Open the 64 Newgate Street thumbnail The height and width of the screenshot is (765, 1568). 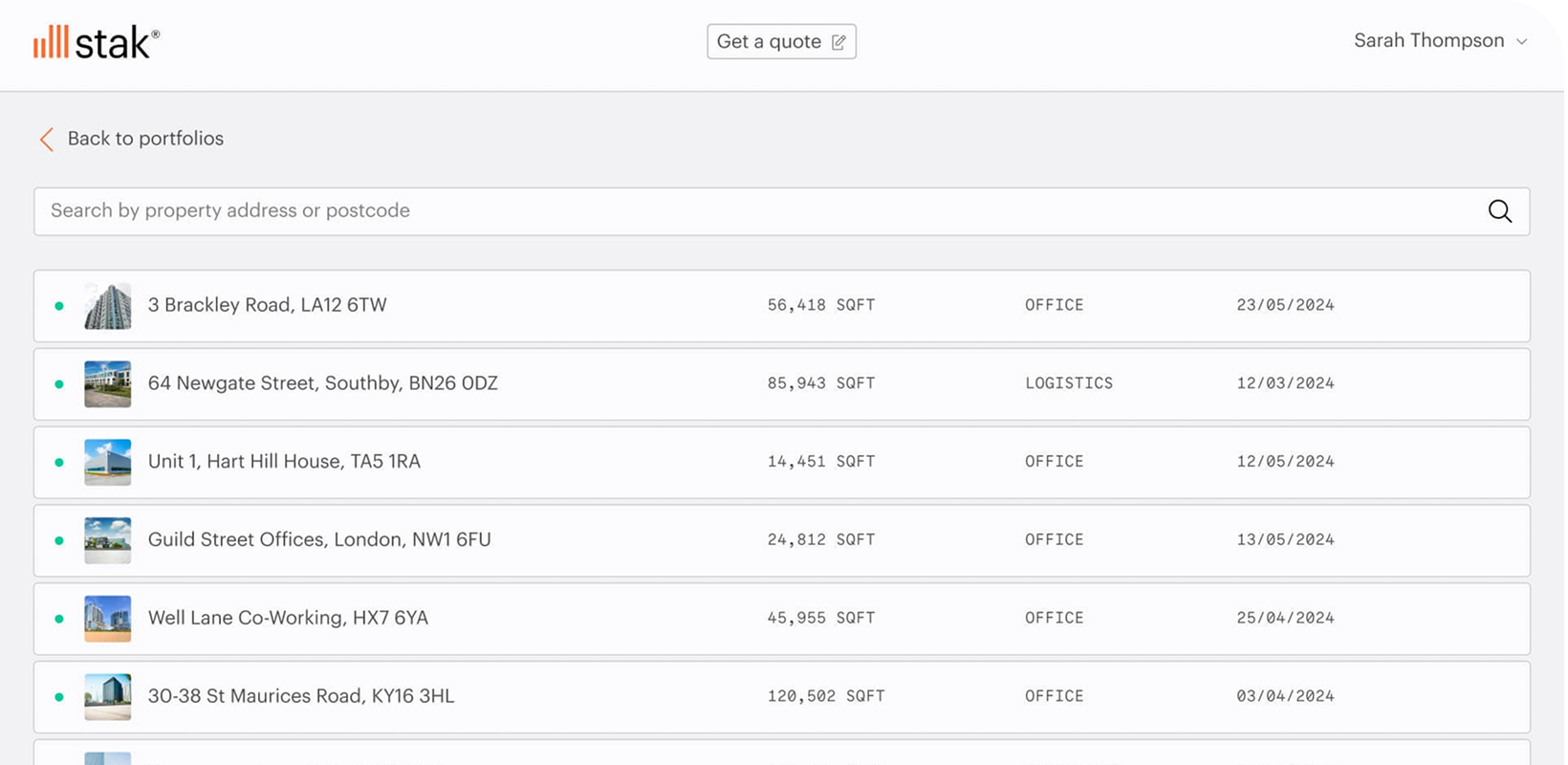[107, 384]
